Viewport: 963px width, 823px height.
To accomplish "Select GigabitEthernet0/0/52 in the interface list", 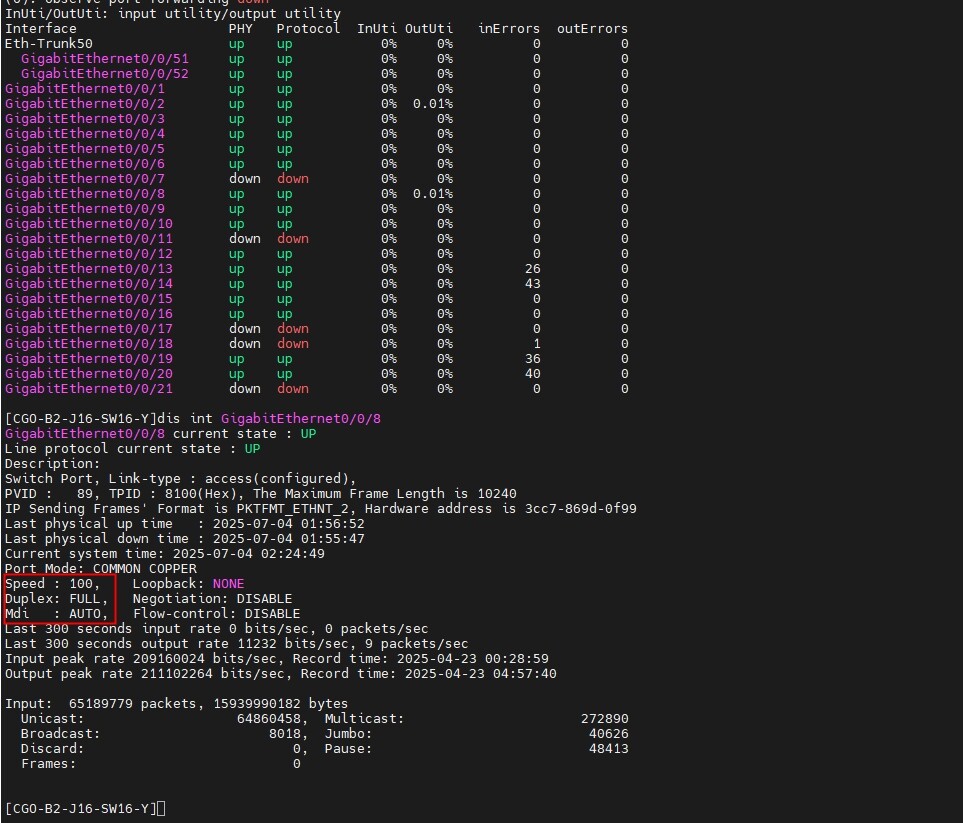I will [x=104, y=74].
